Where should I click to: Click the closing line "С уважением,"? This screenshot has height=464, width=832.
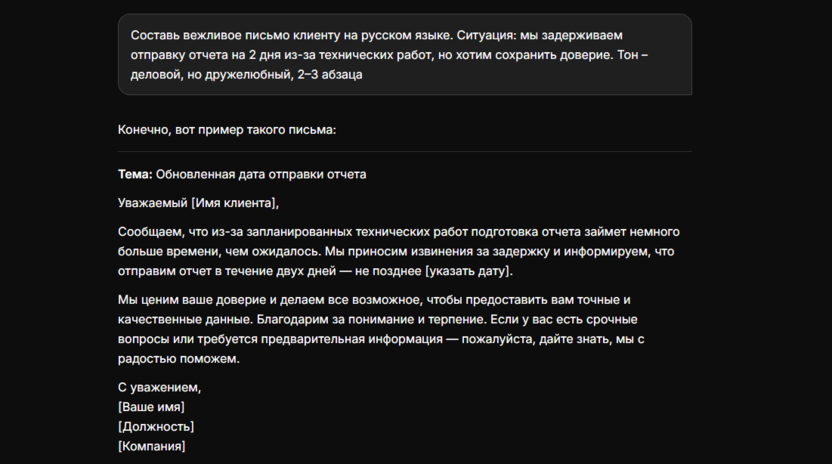[160, 387]
